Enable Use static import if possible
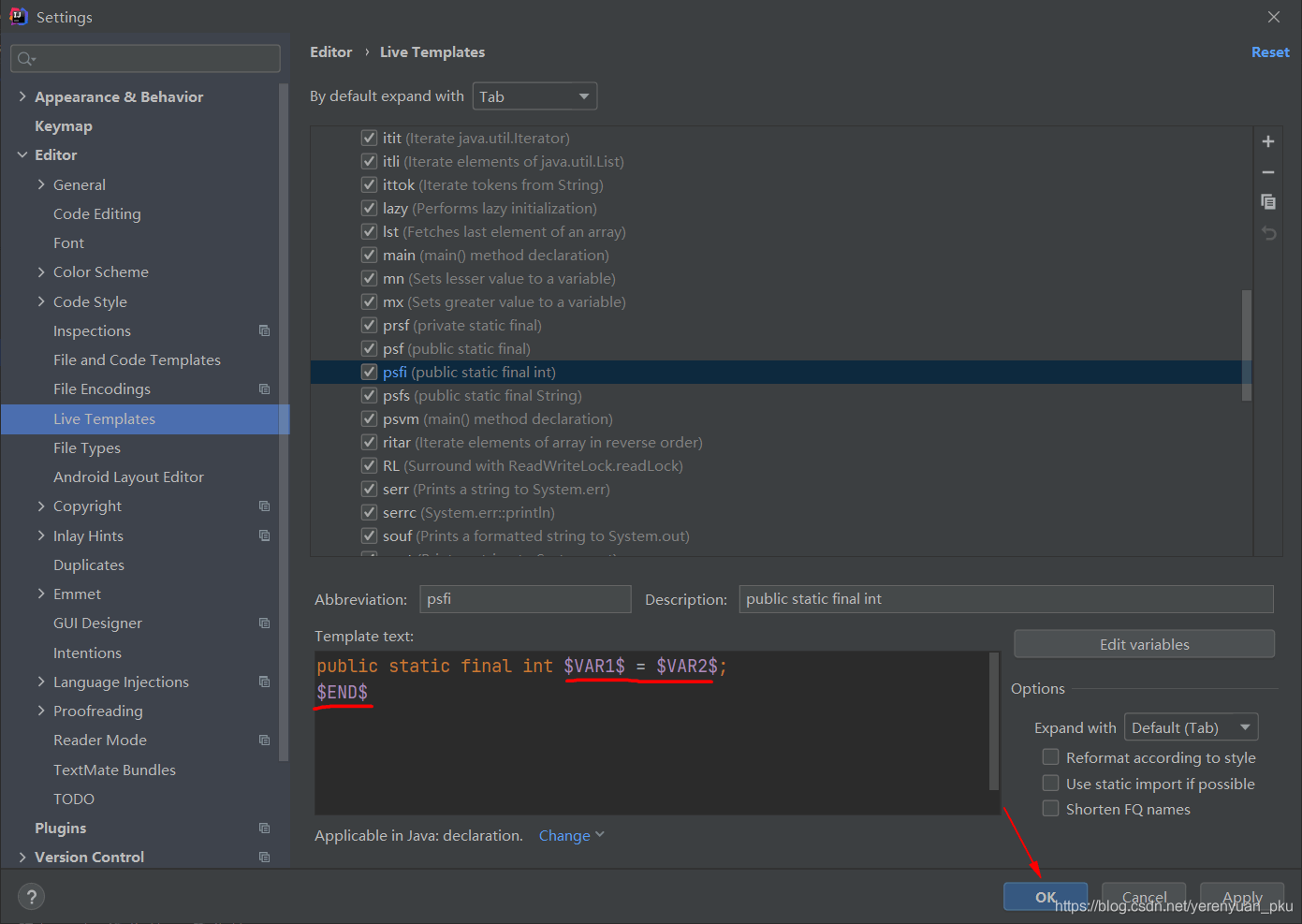The width and height of the screenshot is (1302, 924). coord(1051,783)
